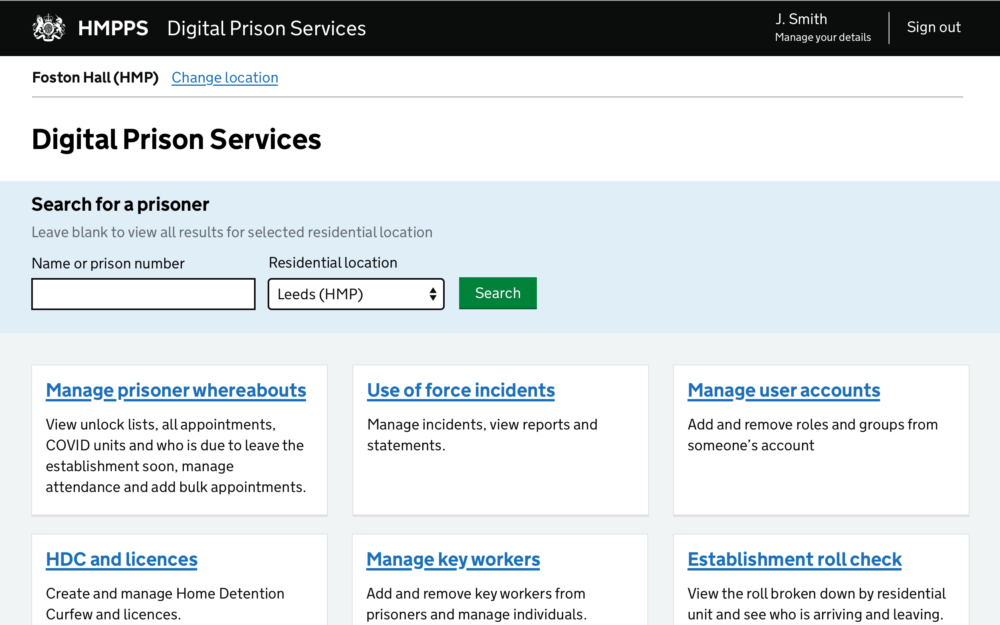Sign out of Digital Prison Services
Screen dimensions: 1000x625
coord(933,27)
